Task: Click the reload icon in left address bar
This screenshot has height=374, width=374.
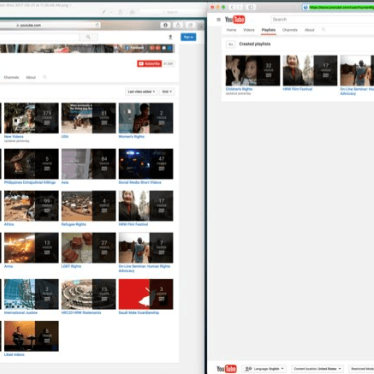Action: click(x=97, y=25)
